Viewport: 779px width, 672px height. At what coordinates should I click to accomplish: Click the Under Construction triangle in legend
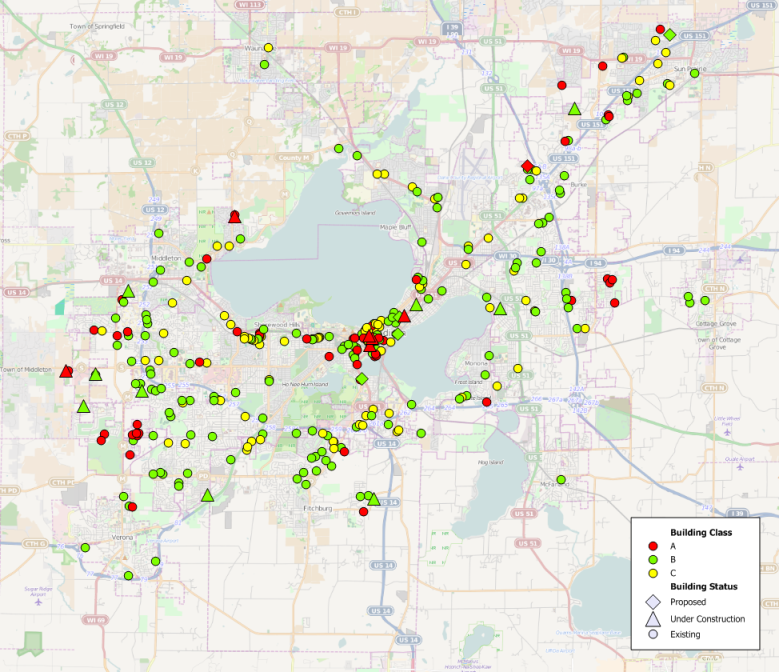pos(652,618)
